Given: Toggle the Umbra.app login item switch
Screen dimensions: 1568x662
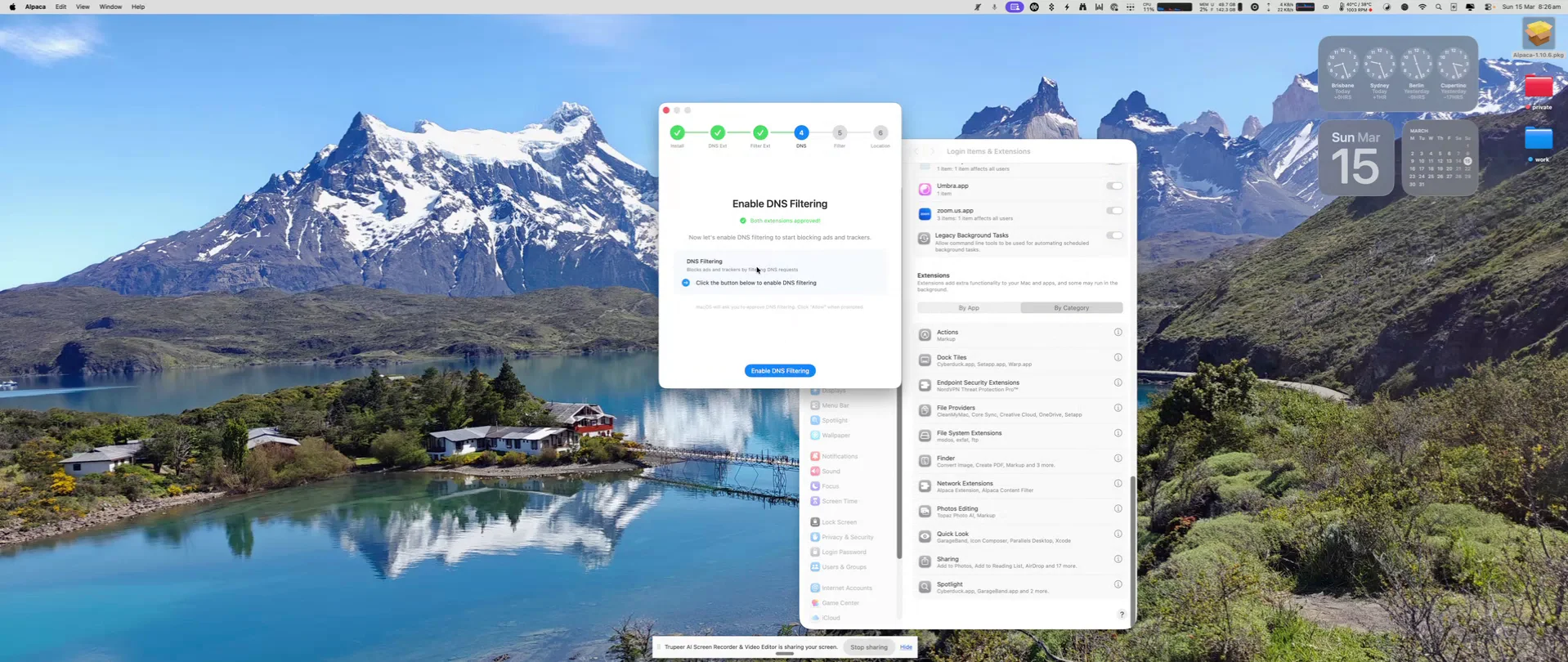Looking at the screenshot, I should tap(1114, 186).
